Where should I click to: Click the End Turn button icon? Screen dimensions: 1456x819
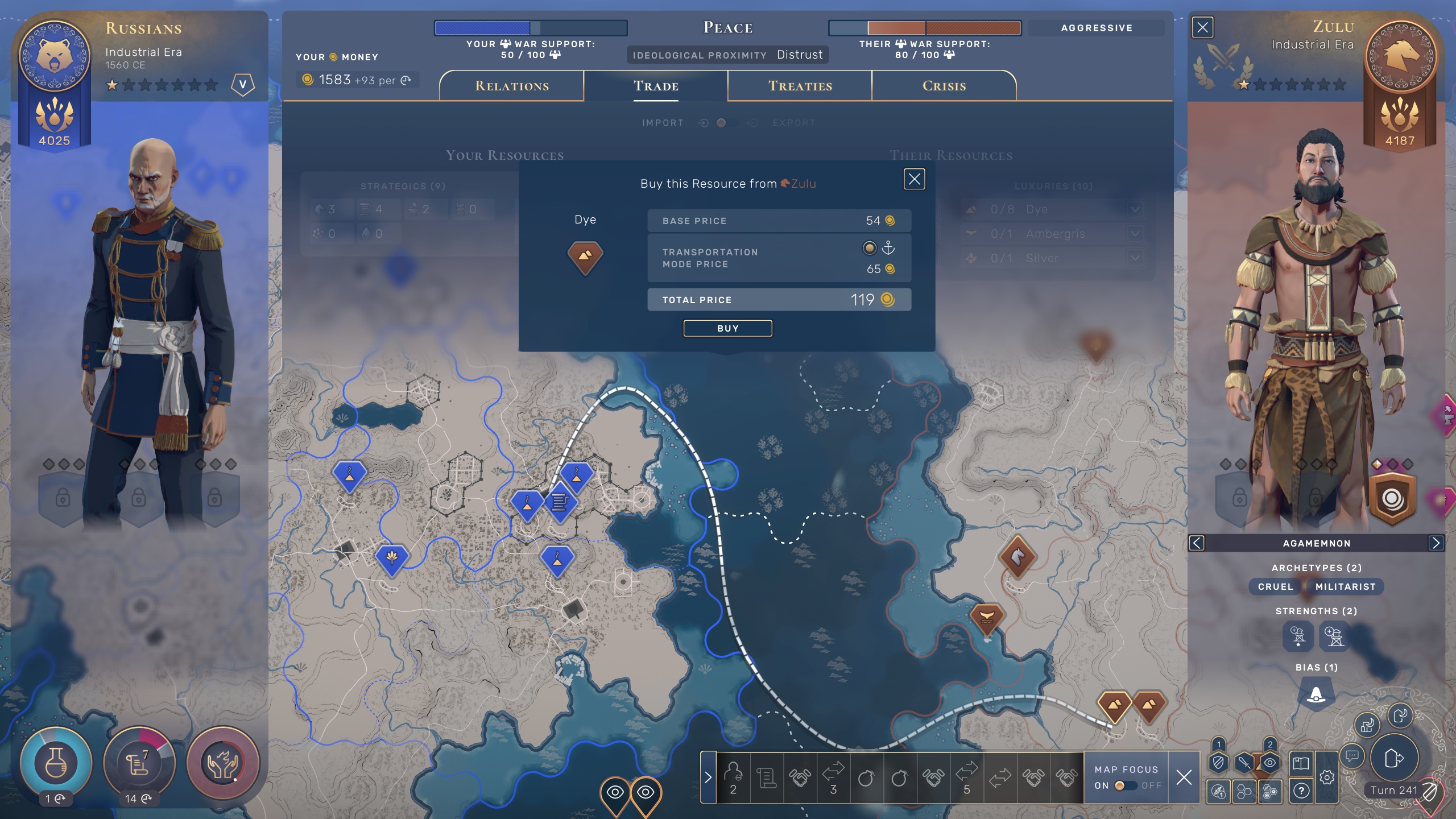point(1394,758)
